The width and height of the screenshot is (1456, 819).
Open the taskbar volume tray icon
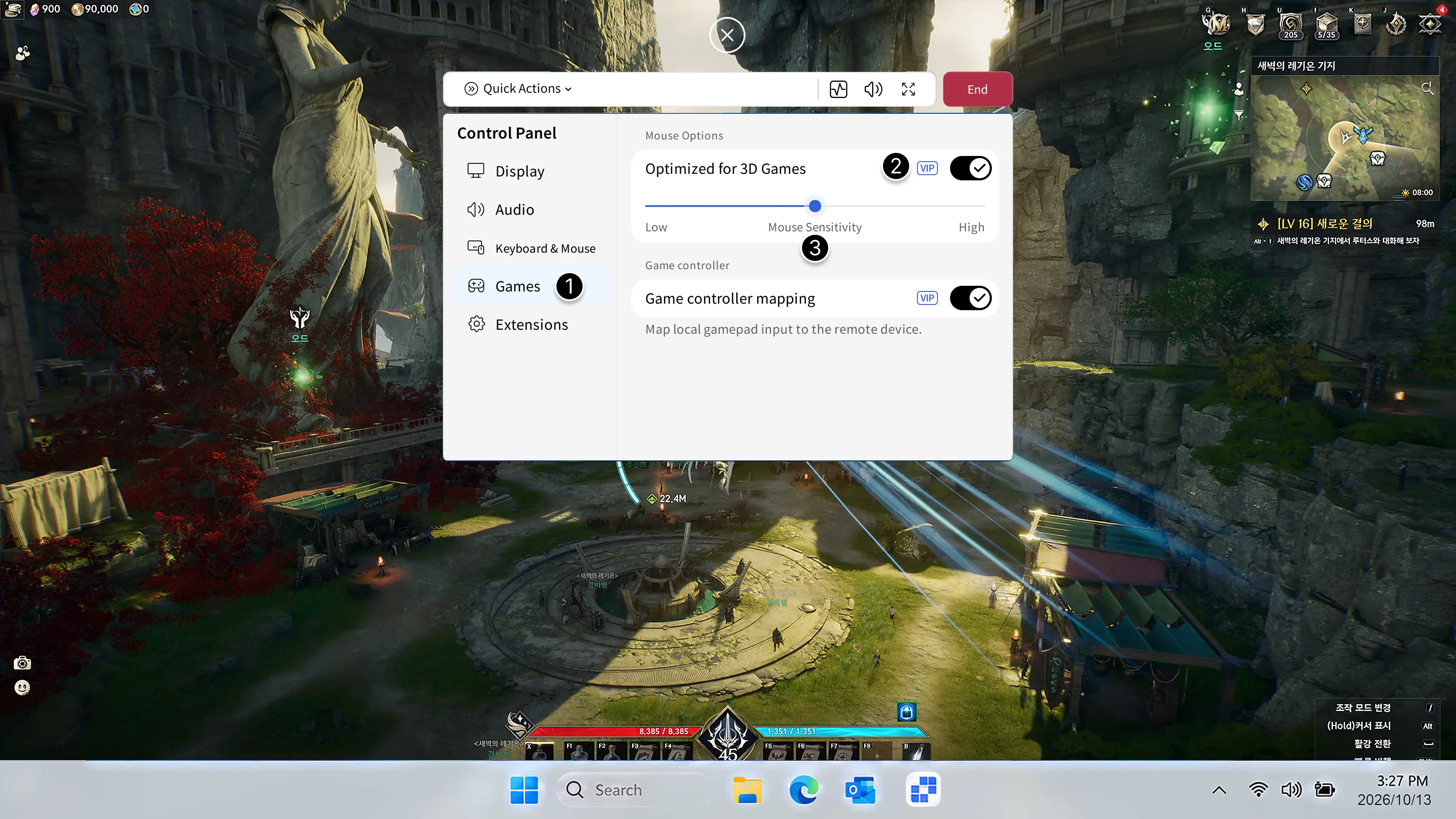point(1291,789)
